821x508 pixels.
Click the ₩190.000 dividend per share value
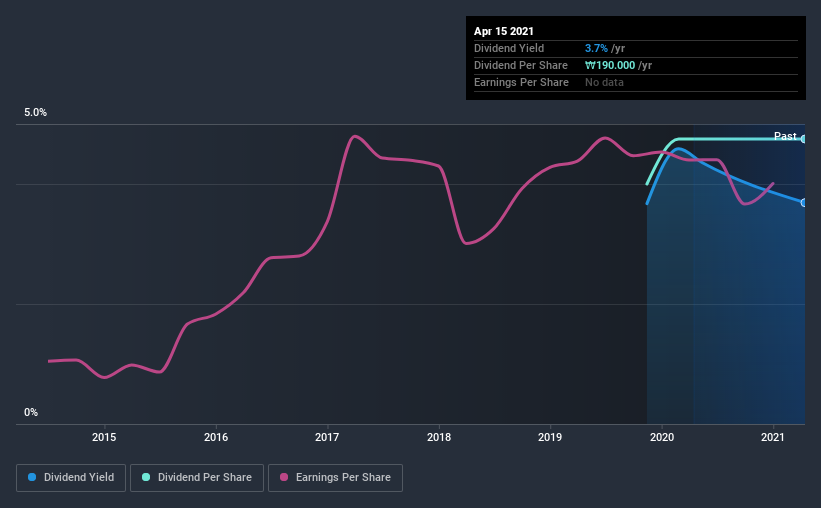(610, 65)
